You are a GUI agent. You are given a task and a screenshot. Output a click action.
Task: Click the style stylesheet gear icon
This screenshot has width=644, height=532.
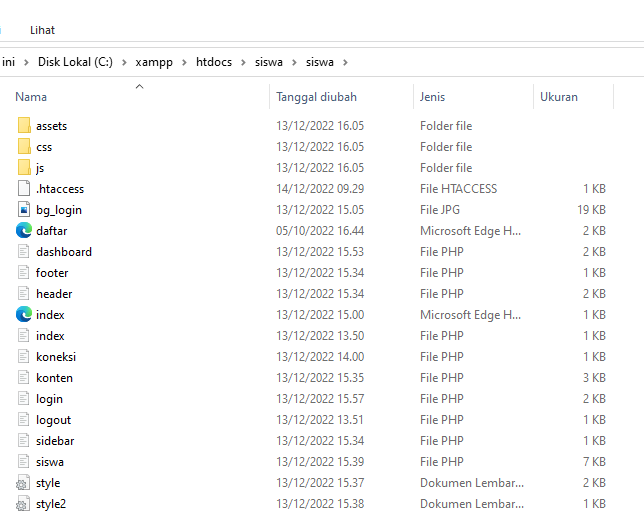point(23,482)
